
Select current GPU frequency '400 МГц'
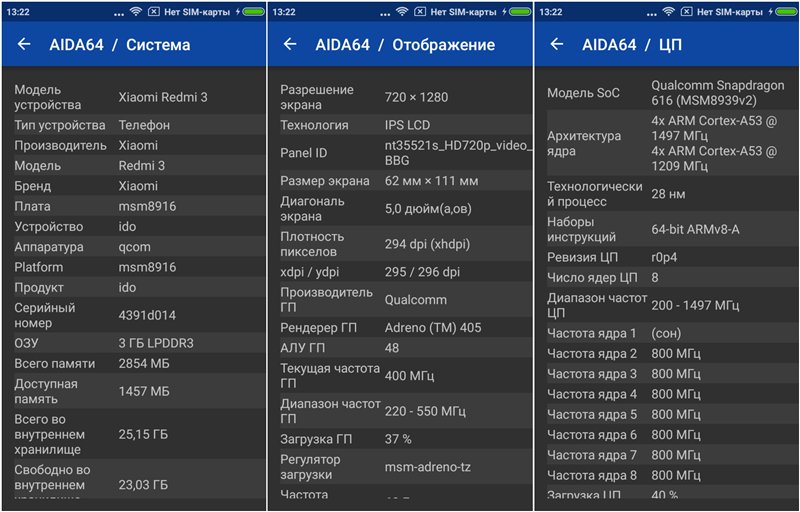[x=409, y=376]
